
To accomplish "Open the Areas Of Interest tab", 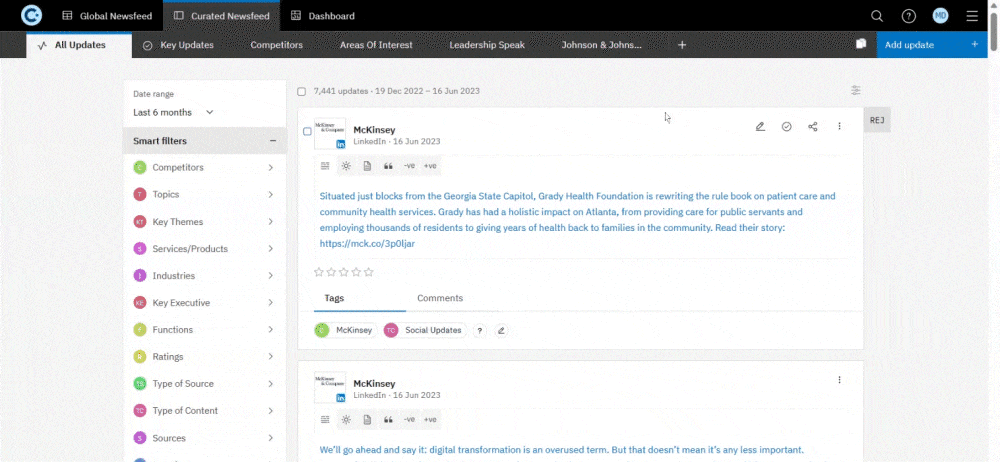I will coord(376,45).
